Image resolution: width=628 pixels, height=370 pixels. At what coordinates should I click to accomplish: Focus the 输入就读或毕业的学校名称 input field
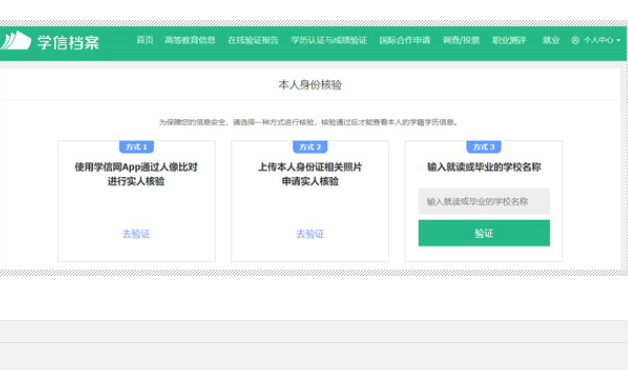(484, 201)
